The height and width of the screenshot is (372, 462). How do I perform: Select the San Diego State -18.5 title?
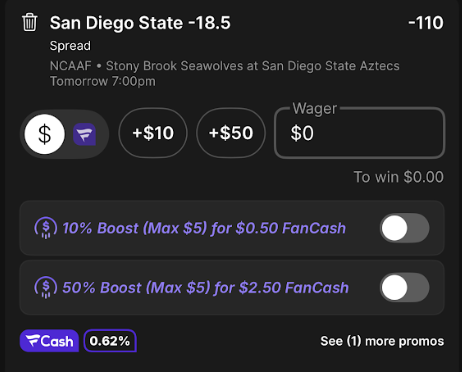pyautogui.click(x=140, y=23)
